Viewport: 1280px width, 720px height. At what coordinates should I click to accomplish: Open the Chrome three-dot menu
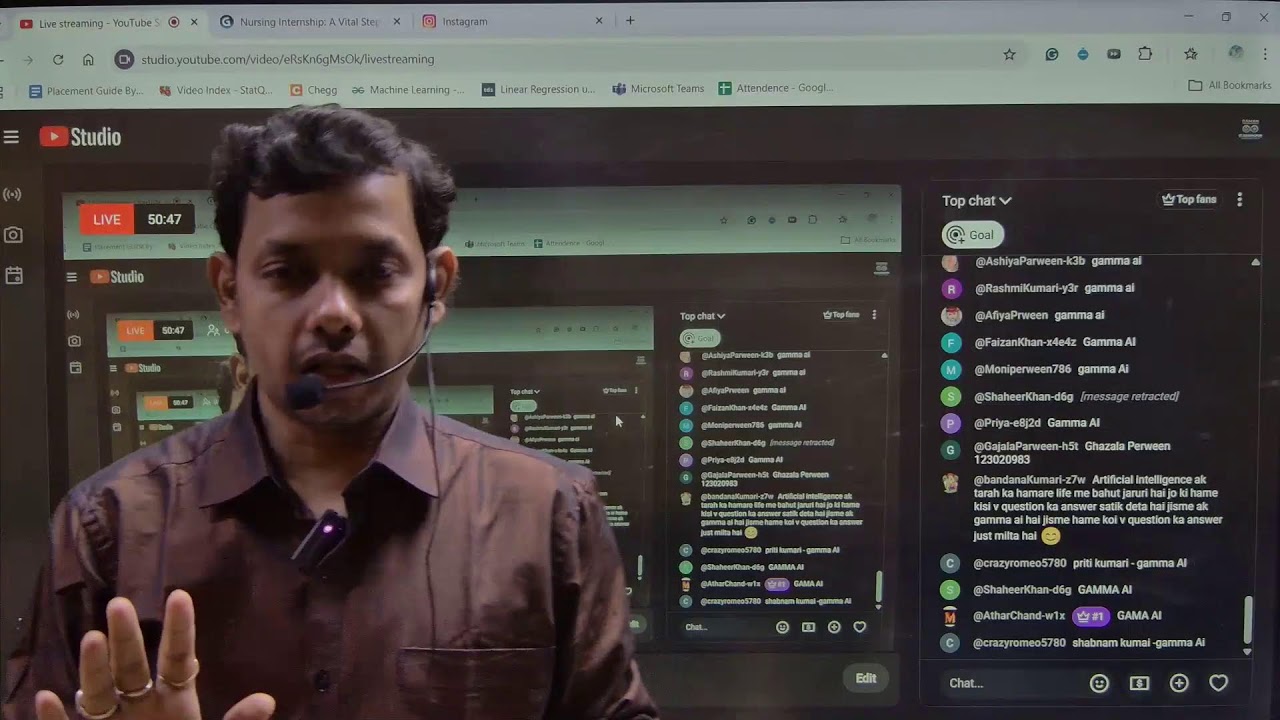pos(1266,55)
